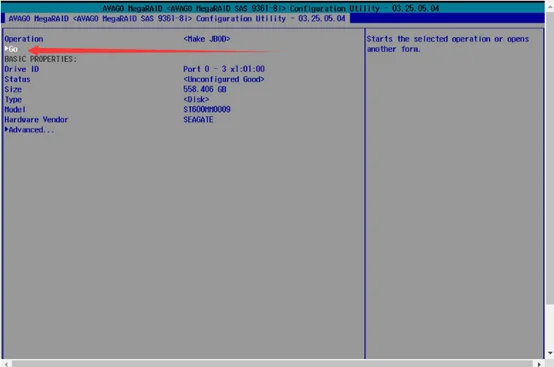Click the vertical scrollbar up arrow
The width and height of the screenshot is (554, 367).
pyautogui.click(x=550, y=6)
